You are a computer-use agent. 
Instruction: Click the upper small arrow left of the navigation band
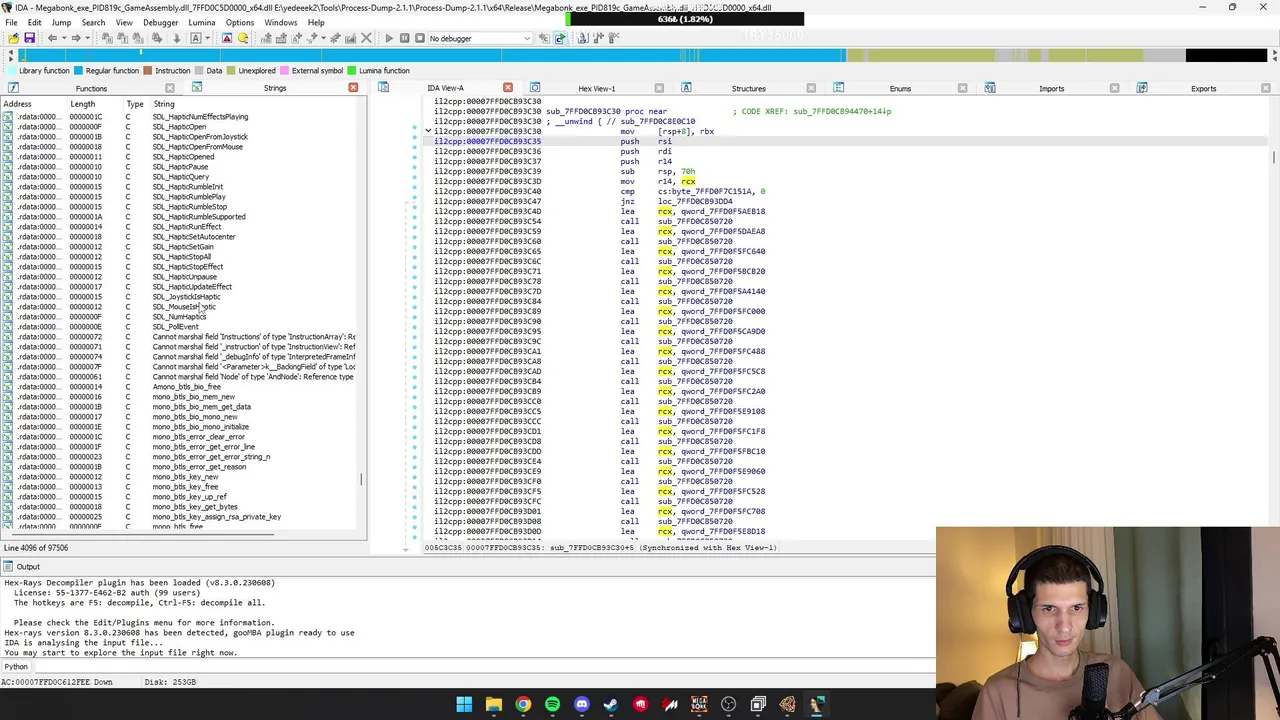click(x=10, y=52)
